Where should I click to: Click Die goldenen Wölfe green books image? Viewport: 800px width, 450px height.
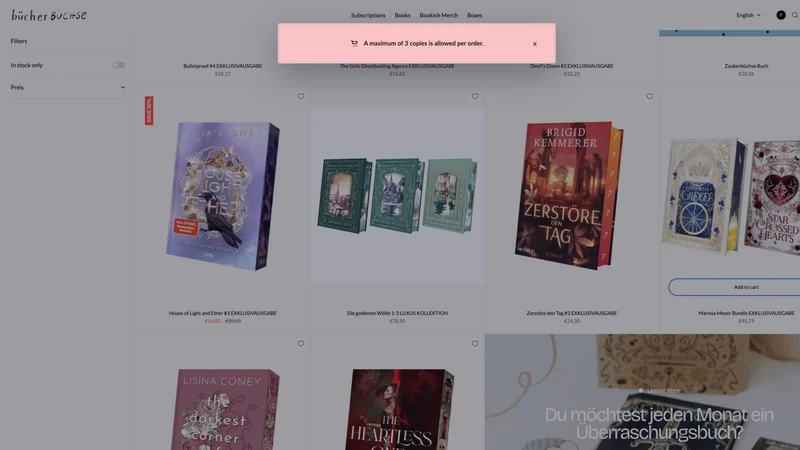click(x=397, y=196)
